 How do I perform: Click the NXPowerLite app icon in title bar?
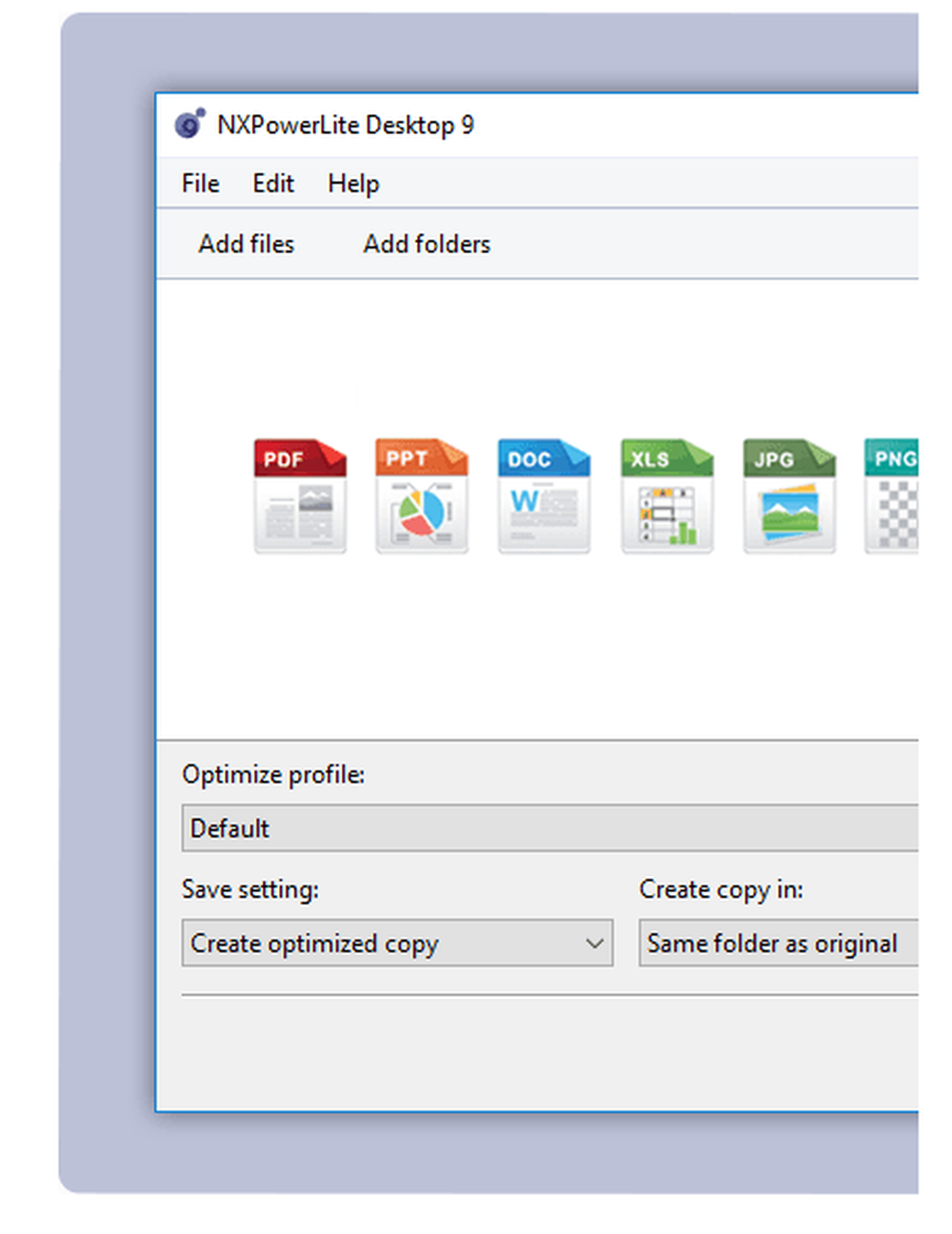pyautogui.click(x=189, y=124)
